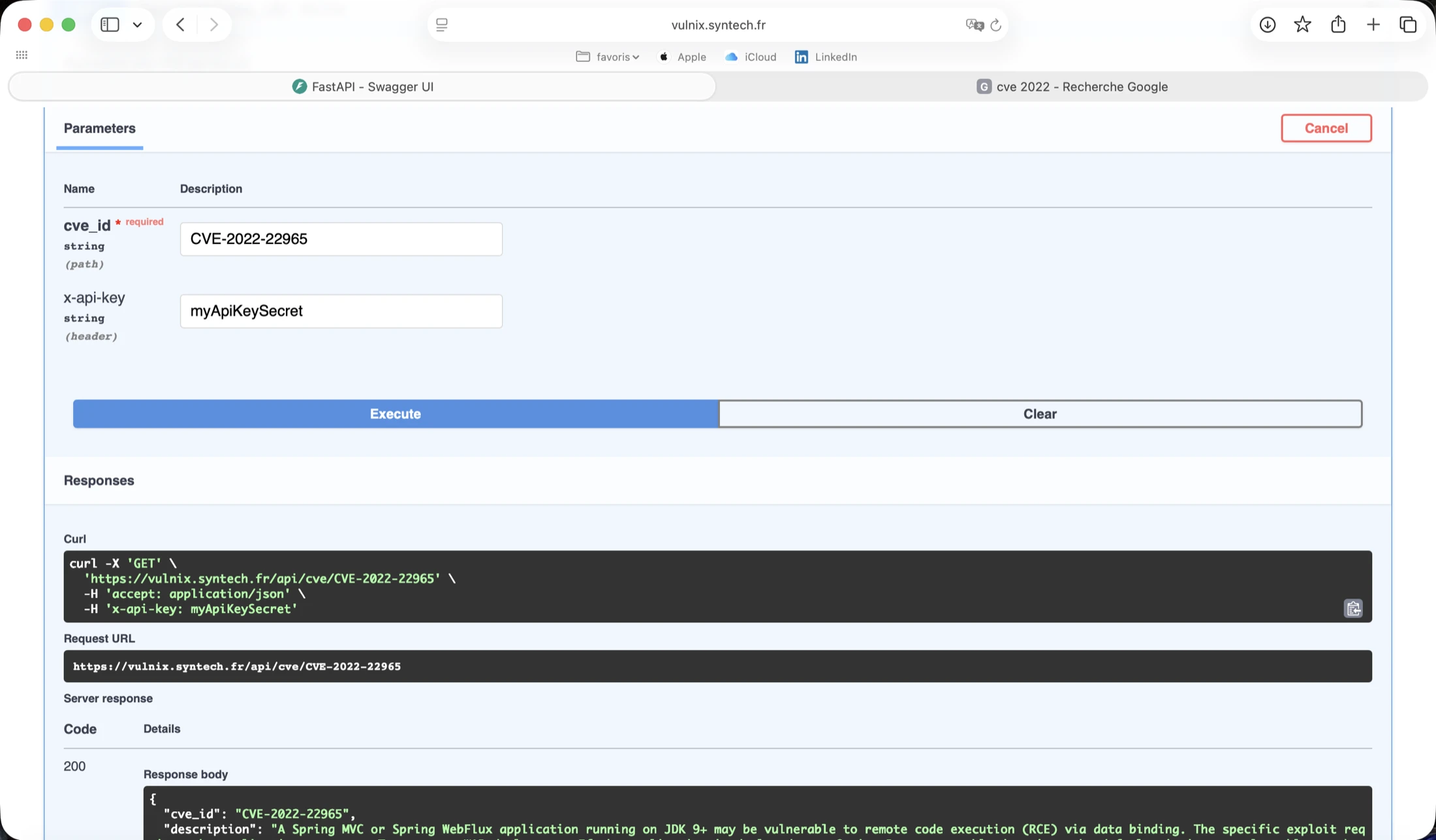Viewport: 1436px width, 840px height.
Task: Switch to FastAPI - Swagger UI tab
Action: 362,87
